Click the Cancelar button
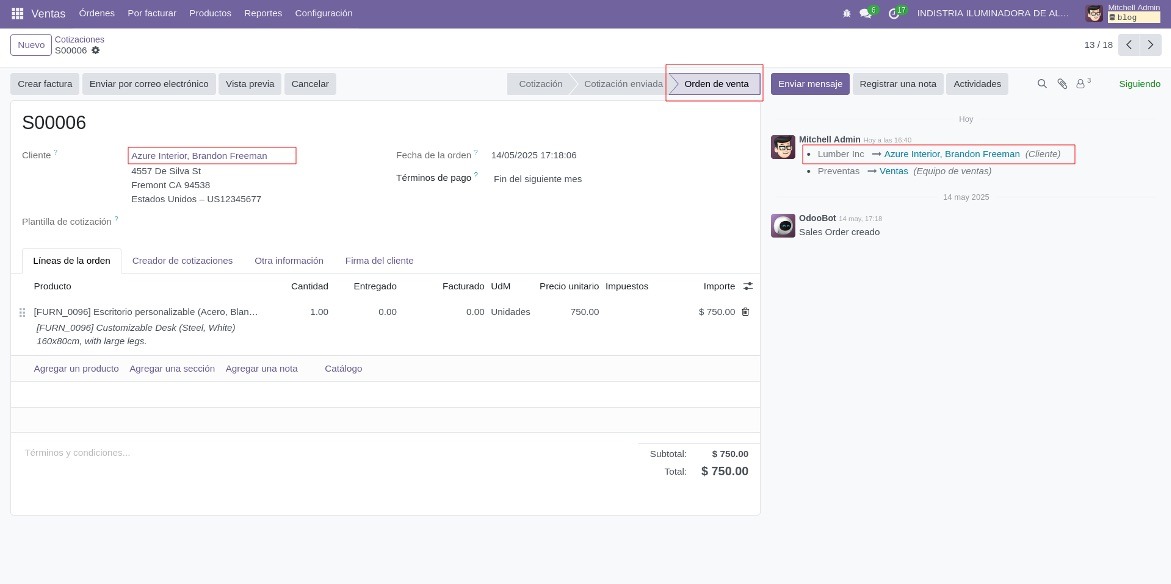The width and height of the screenshot is (1171, 584). pos(310,84)
